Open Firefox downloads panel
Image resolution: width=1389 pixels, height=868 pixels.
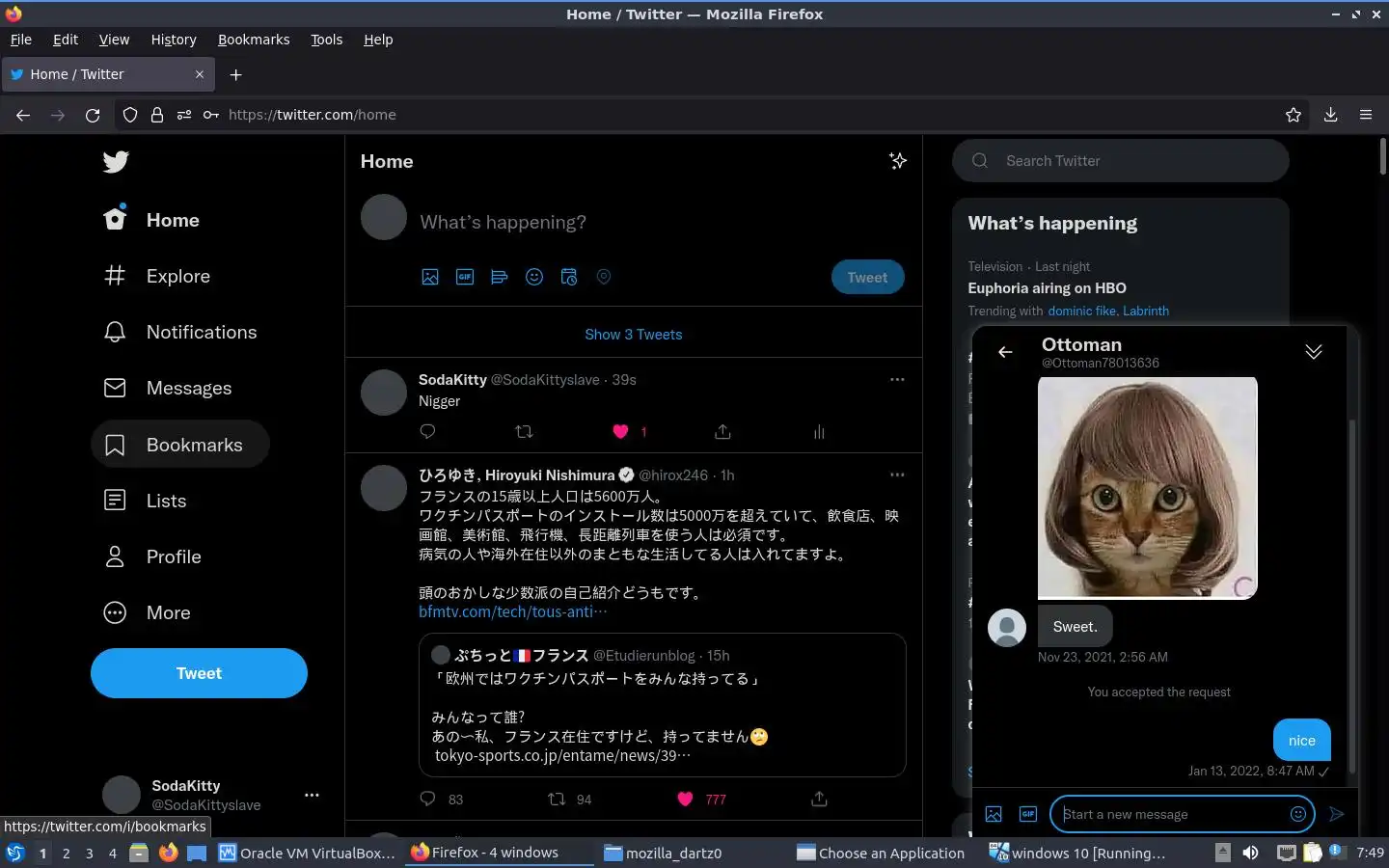pyautogui.click(x=1330, y=115)
